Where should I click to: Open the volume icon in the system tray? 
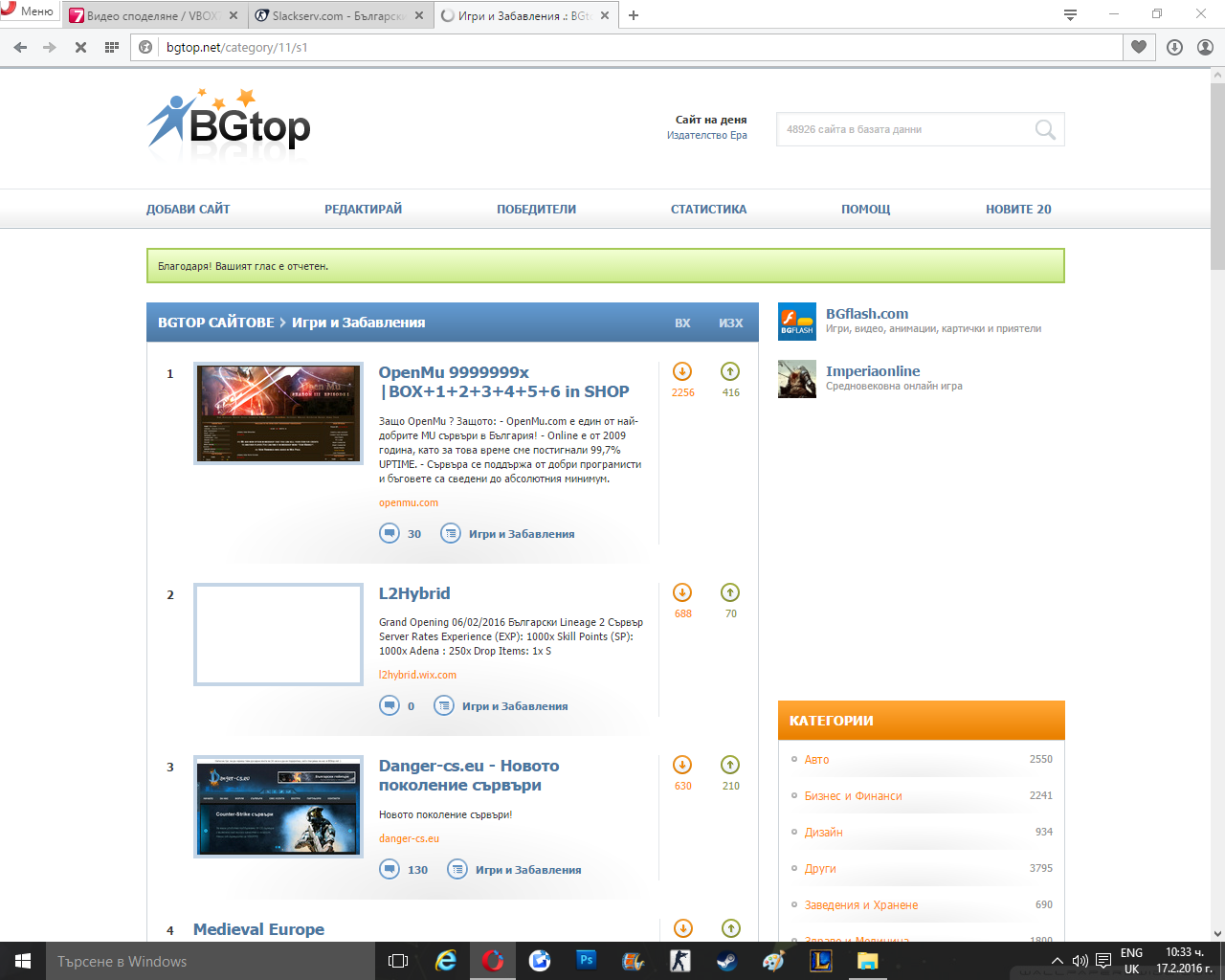(x=1080, y=961)
